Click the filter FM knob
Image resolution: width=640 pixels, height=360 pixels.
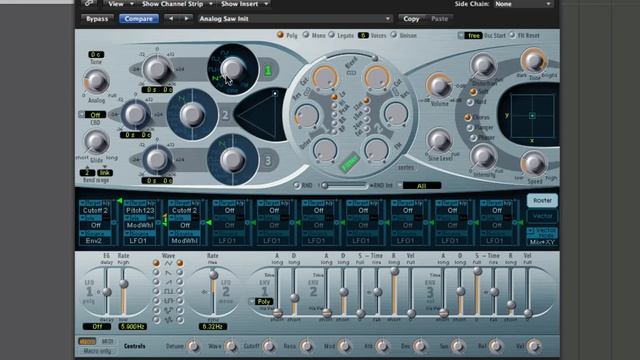point(376,149)
